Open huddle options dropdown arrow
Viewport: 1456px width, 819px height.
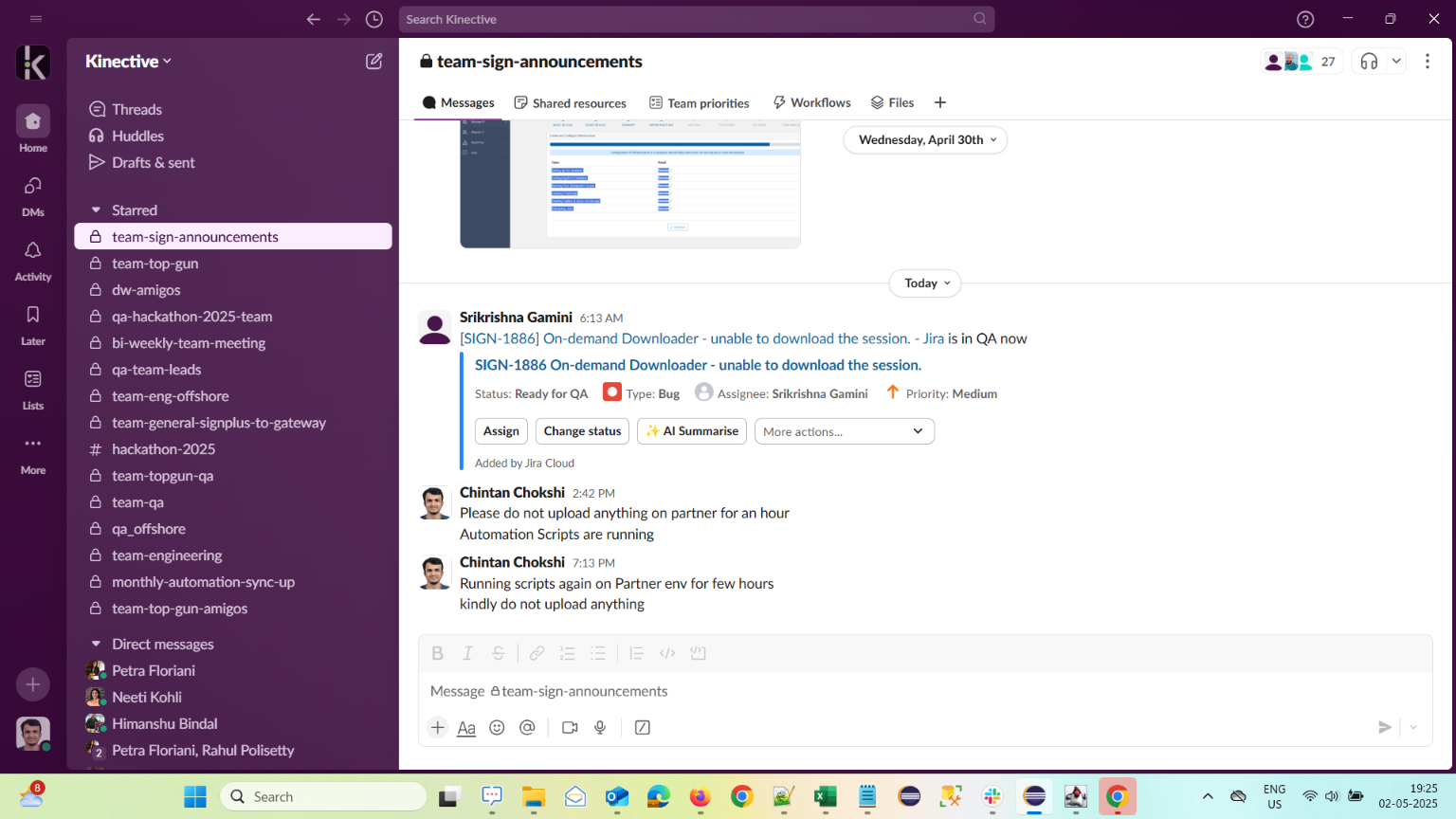point(1396,62)
